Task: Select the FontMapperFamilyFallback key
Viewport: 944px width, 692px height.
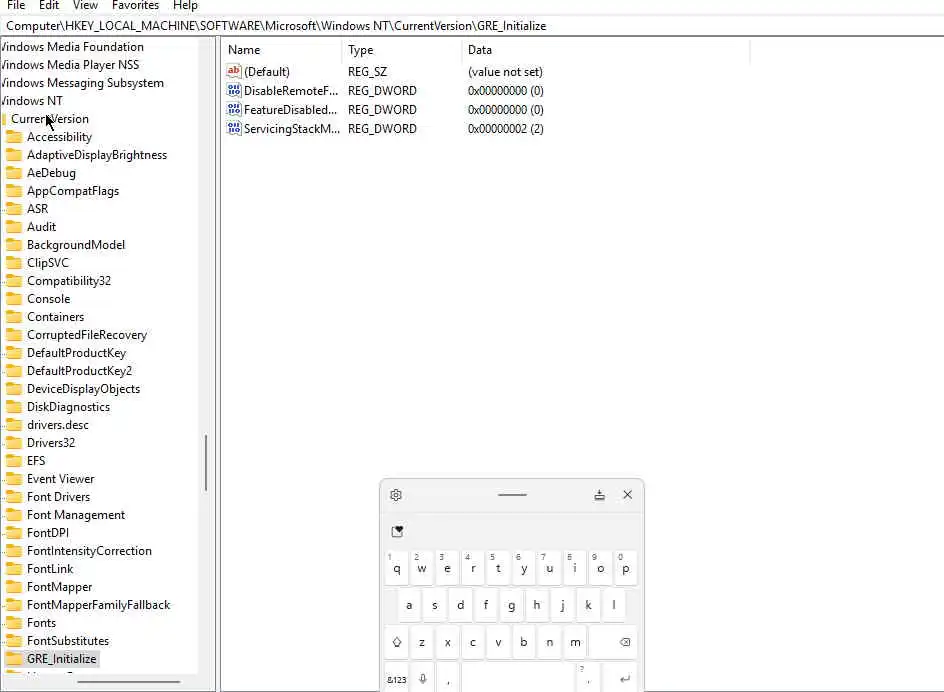Action: coord(99,605)
